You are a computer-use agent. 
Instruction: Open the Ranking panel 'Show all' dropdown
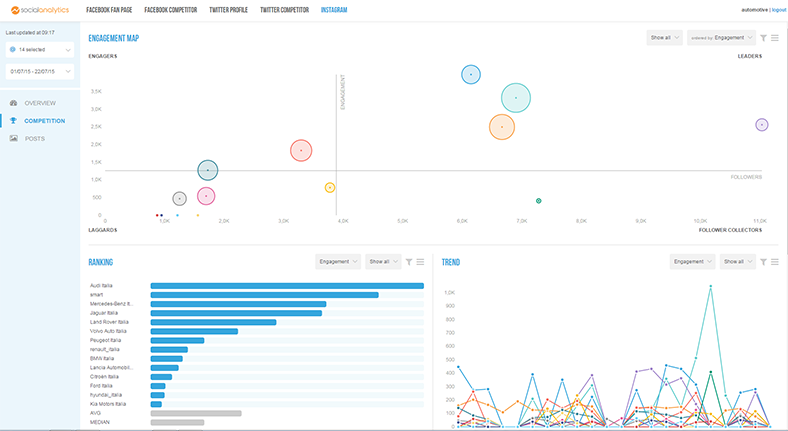383,262
